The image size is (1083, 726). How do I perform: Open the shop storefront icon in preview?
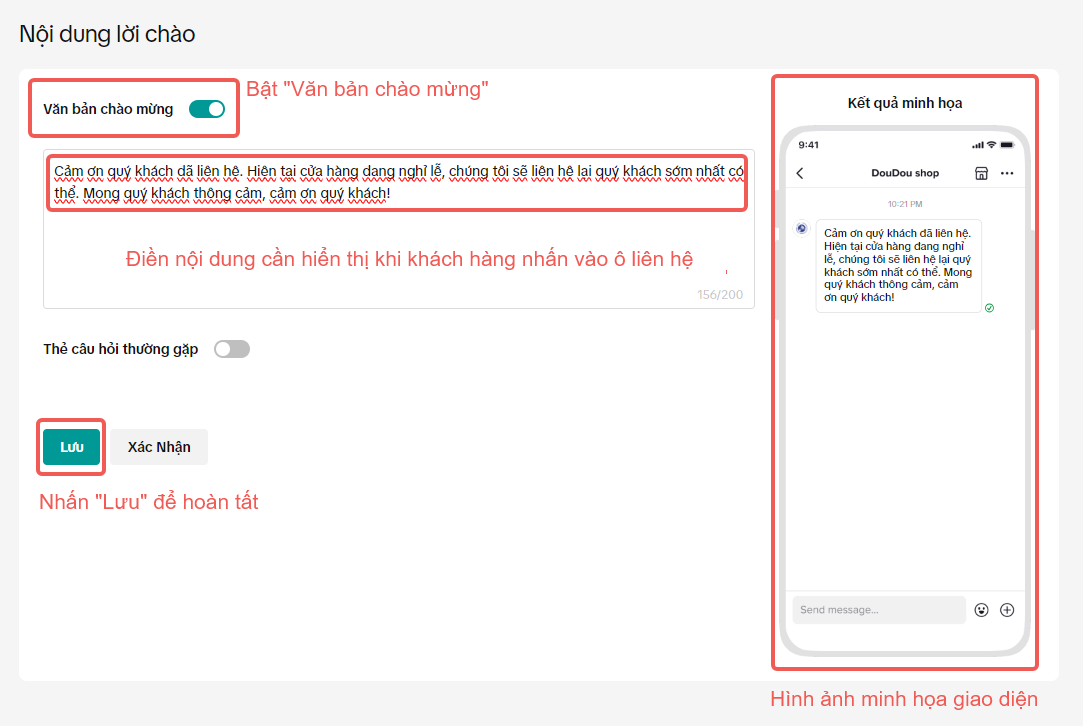pyautogui.click(x=981, y=173)
